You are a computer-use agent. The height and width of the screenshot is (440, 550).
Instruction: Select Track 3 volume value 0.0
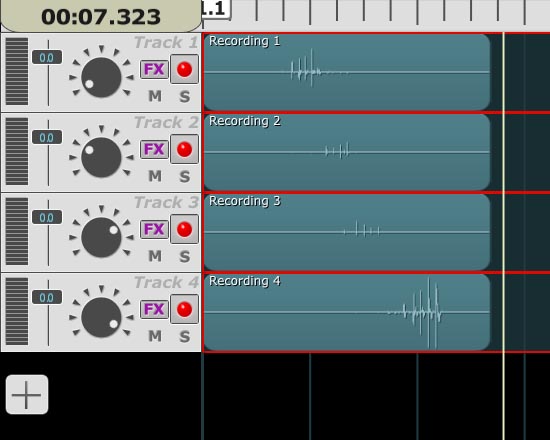pos(47,217)
